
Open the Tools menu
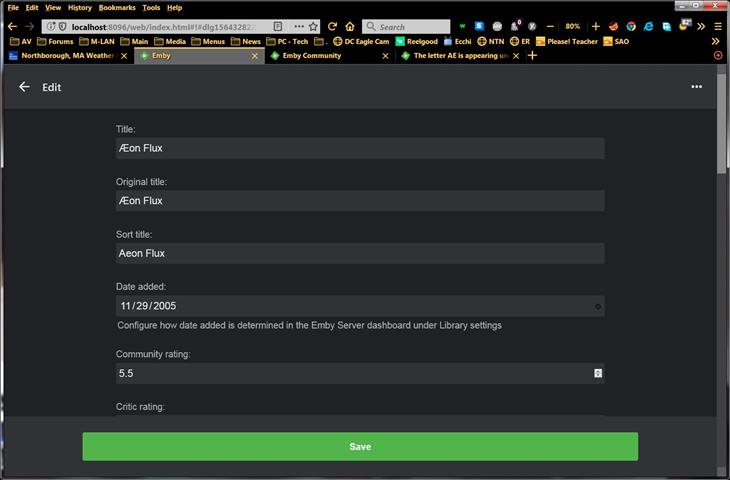pyautogui.click(x=151, y=7)
